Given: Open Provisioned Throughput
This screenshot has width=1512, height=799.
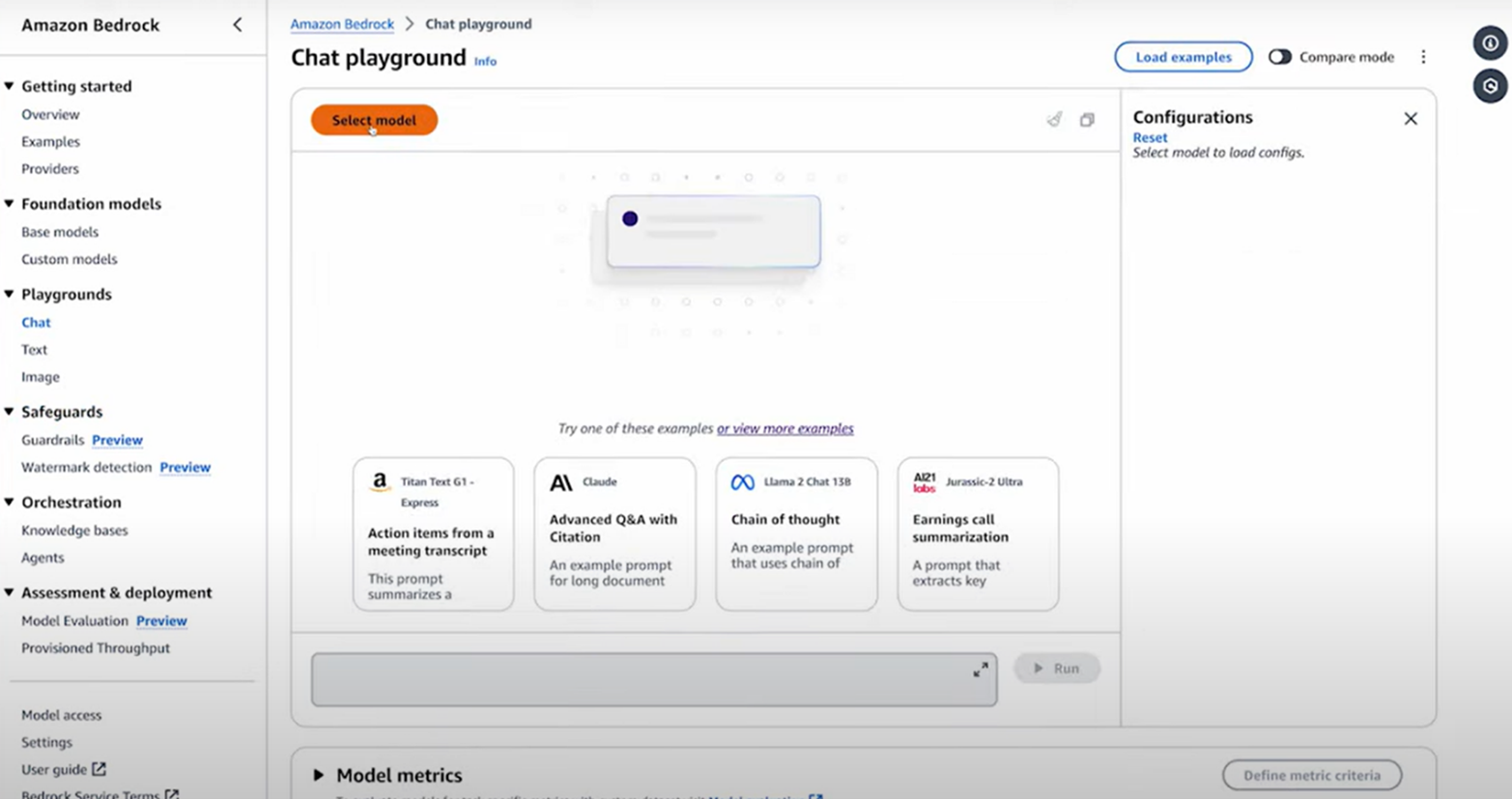Looking at the screenshot, I should pos(96,648).
